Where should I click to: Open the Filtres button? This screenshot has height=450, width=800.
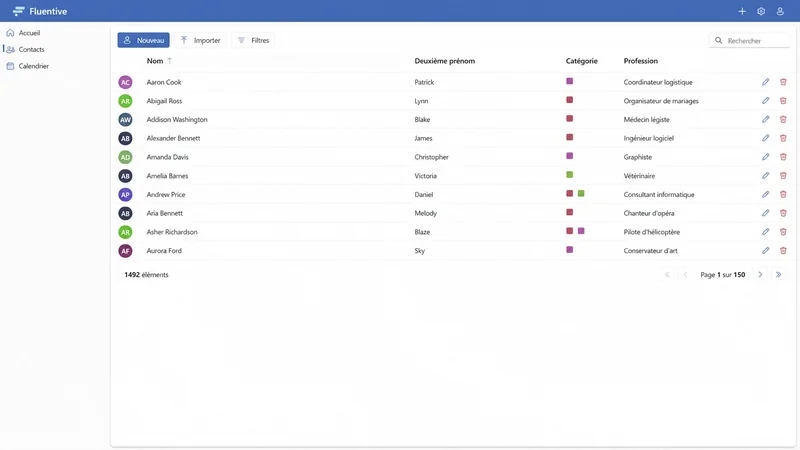coord(253,40)
